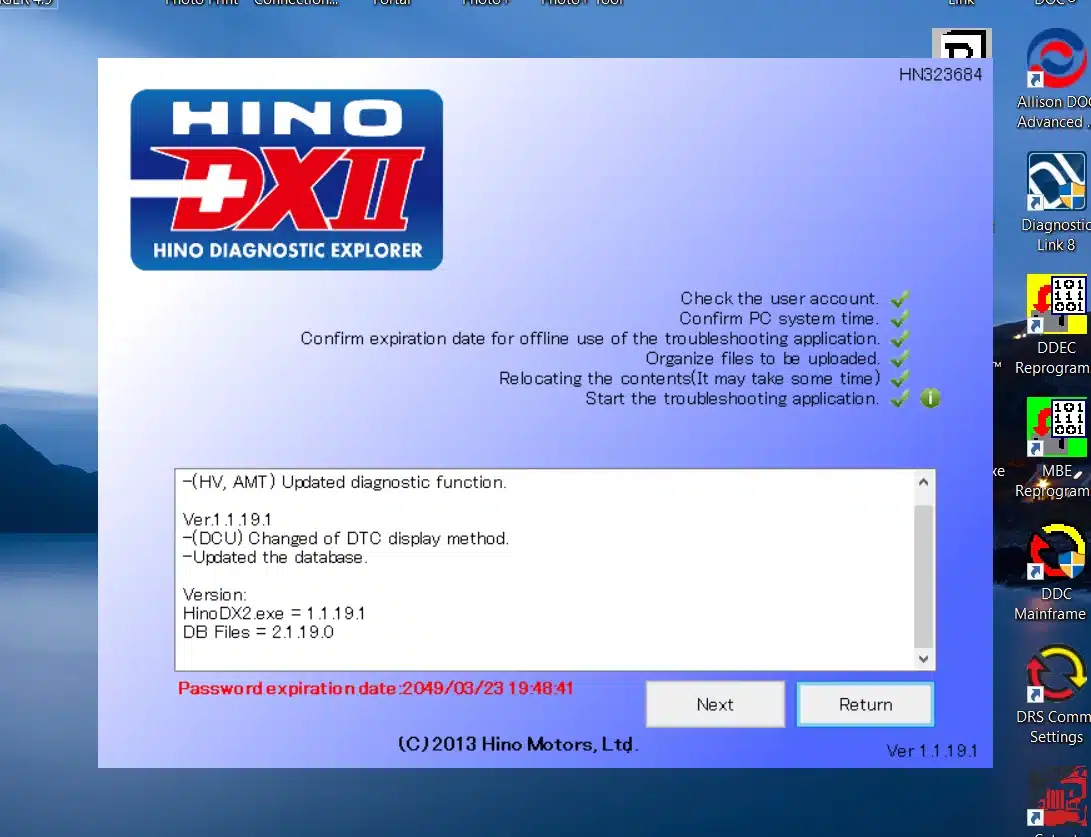This screenshot has height=837, width=1091.
Task: Launch the Diagnostic Link 8 shortcut
Action: pos(1056,182)
